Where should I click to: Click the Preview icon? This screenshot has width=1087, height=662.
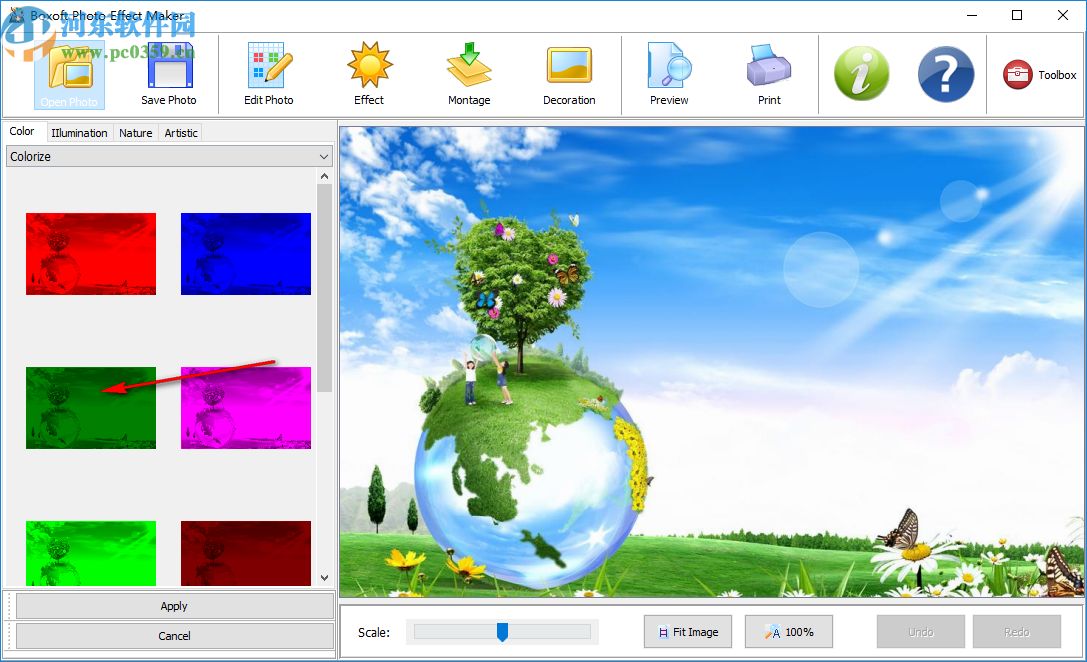pyautogui.click(x=669, y=74)
